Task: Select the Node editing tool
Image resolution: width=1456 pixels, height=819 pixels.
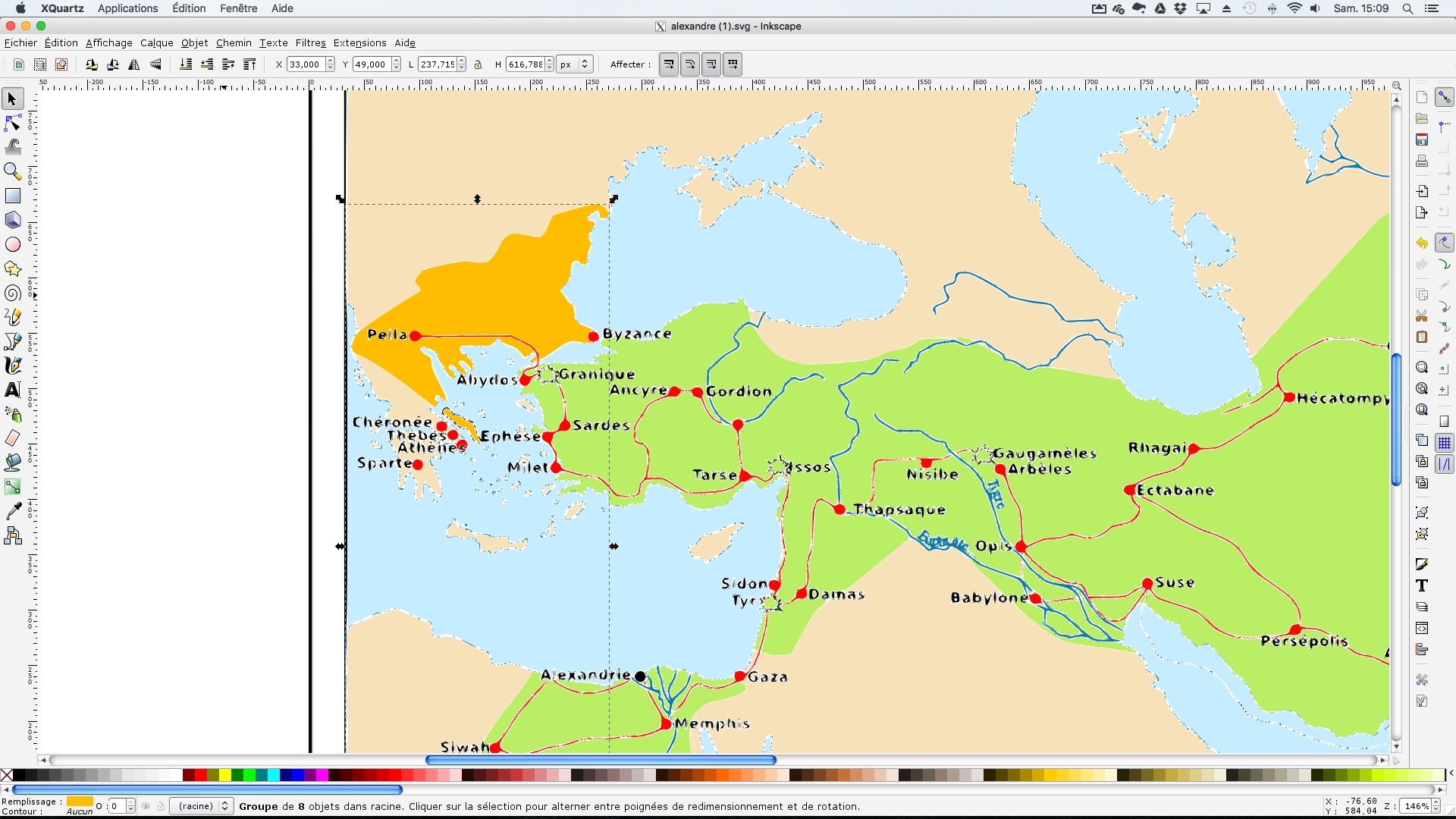Action: coord(13,123)
